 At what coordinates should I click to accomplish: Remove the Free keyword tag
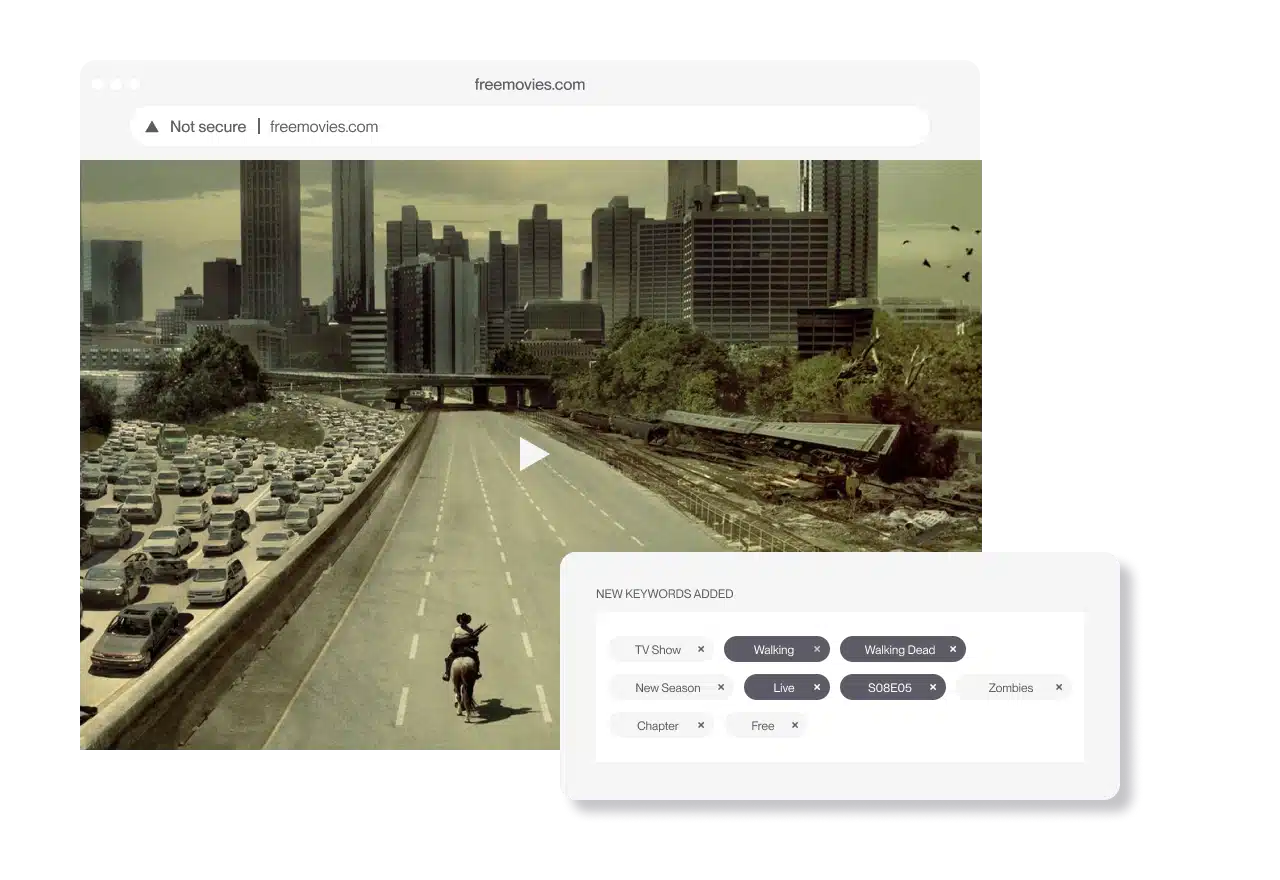click(795, 725)
